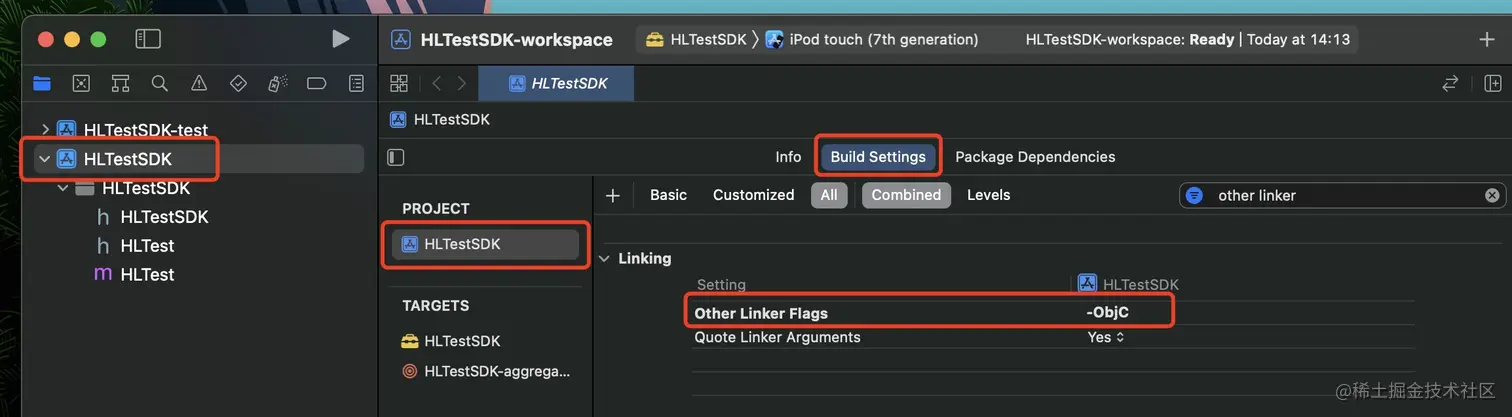
Task: Click the Setting column header
Action: click(x=721, y=285)
